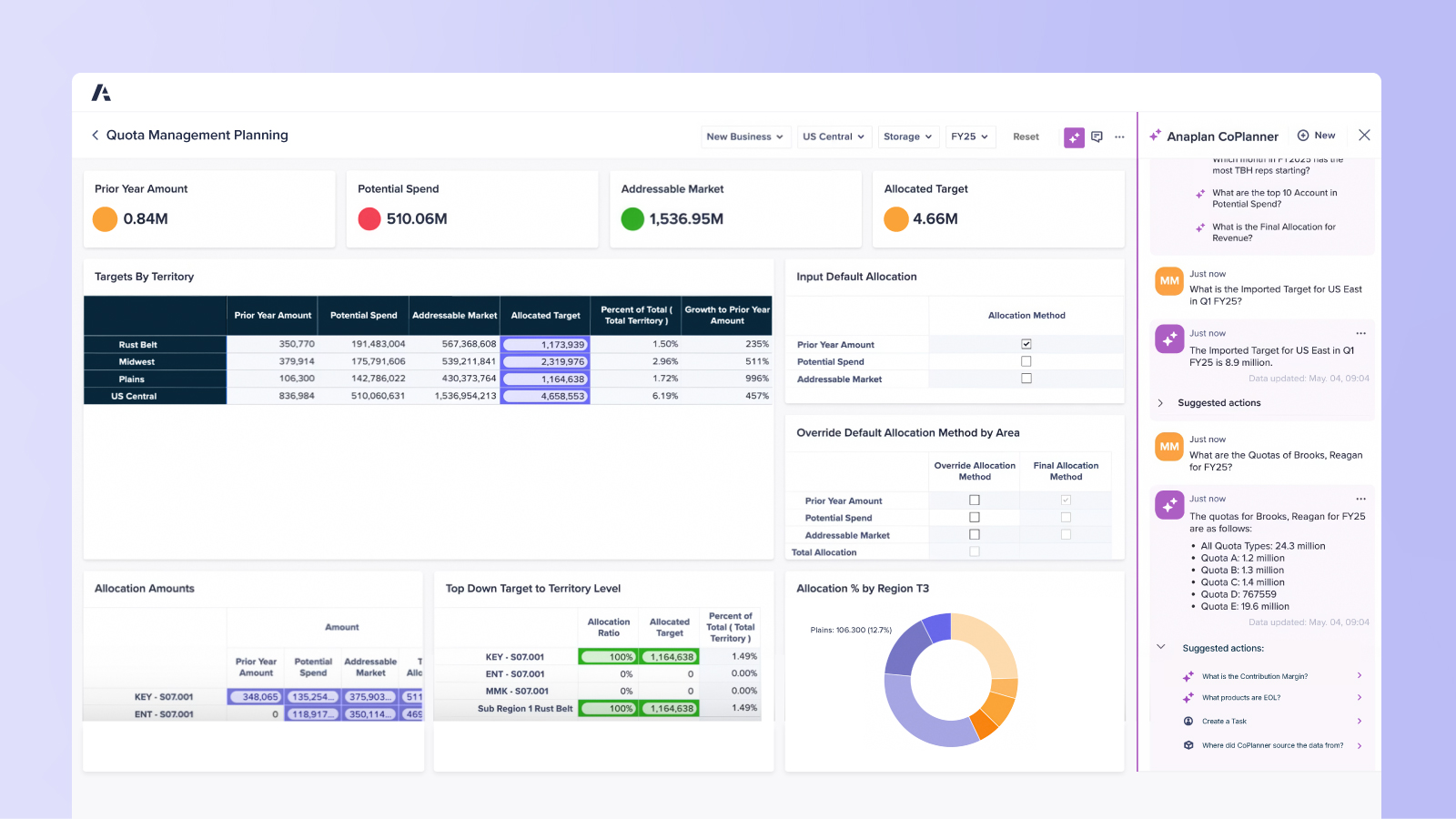Uncheck Prior Year Amount allocation method checkbox
This screenshot has height=819, width=1456.
click(1026, 344)
